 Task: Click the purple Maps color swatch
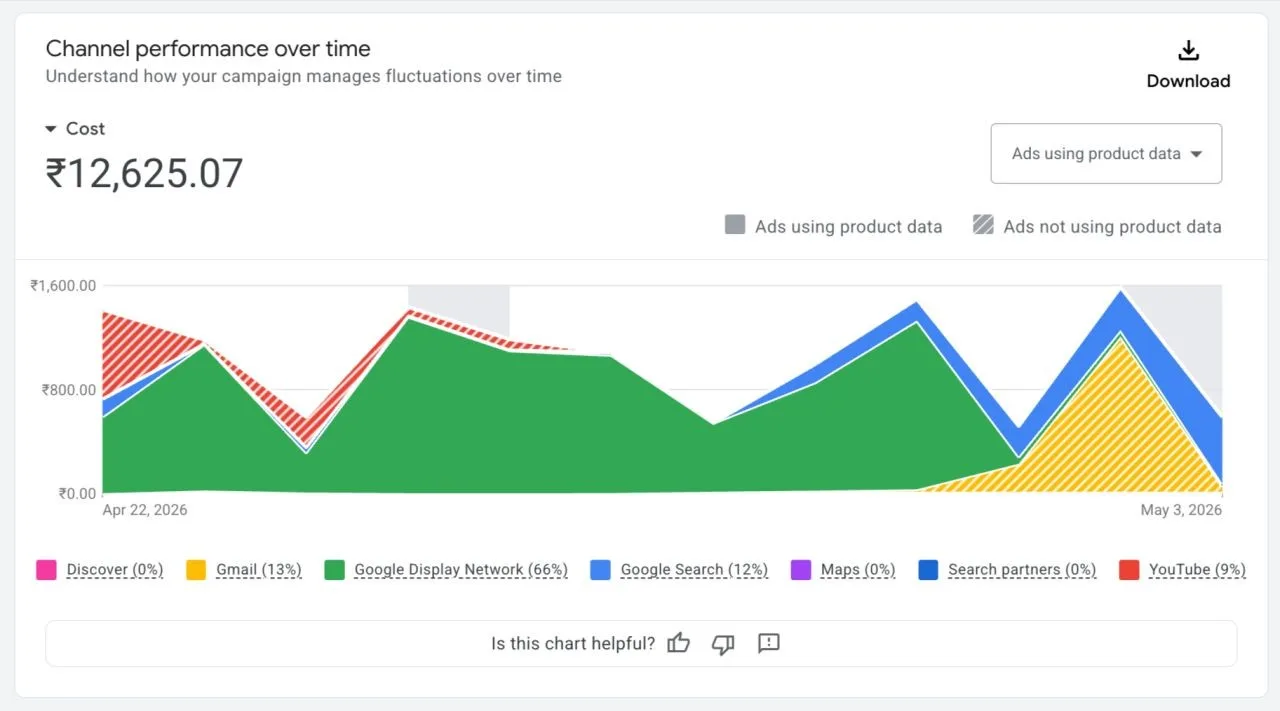[x=801, y=570]
